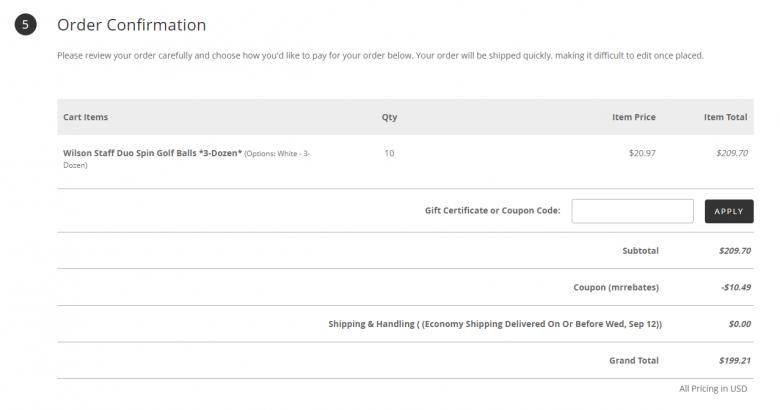The image size is (780, 410).
Task: Click the All Pricing in USD note
Action: 713,388
